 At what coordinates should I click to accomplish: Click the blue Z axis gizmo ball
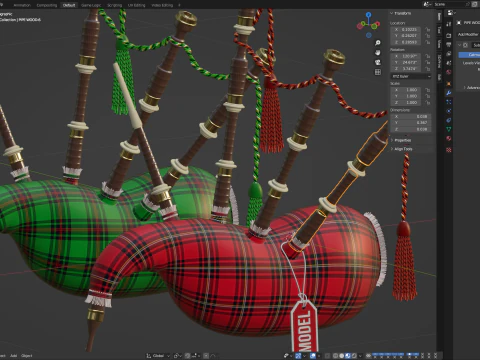368,15
